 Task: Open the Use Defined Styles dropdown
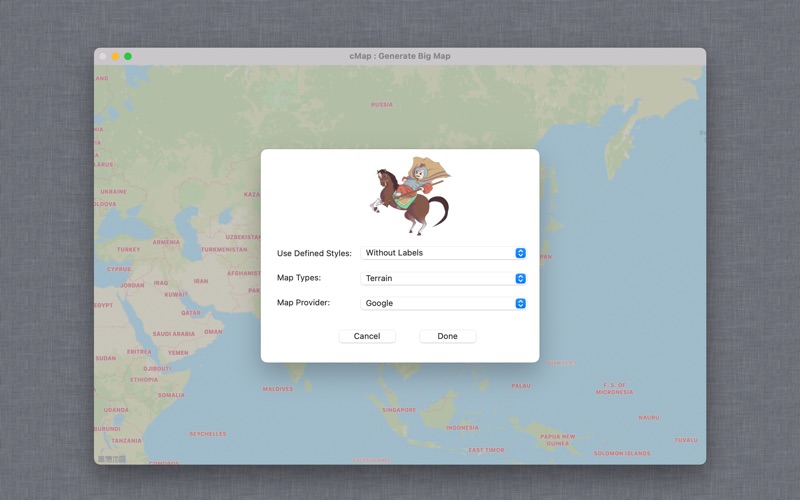443,253
